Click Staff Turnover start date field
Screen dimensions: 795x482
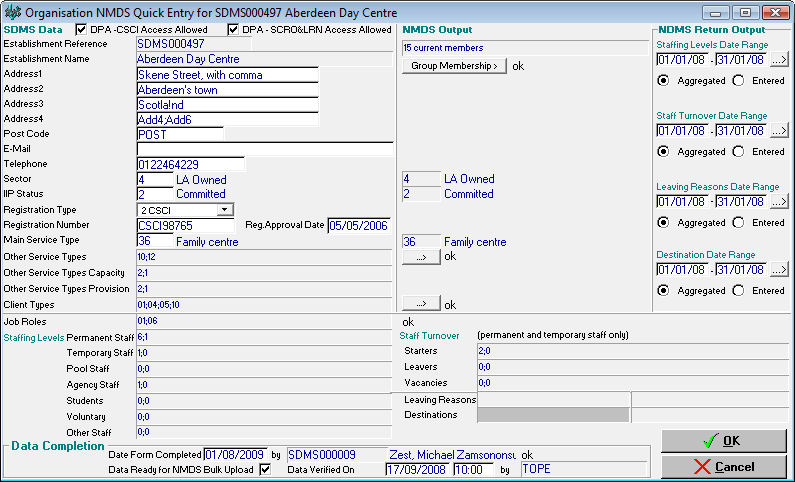682,131
